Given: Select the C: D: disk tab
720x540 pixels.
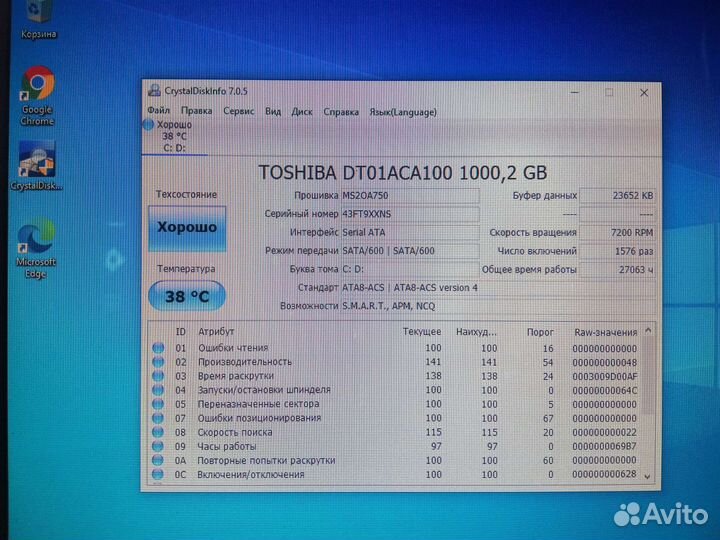Looking at the screenshot, I should (174, 136).
